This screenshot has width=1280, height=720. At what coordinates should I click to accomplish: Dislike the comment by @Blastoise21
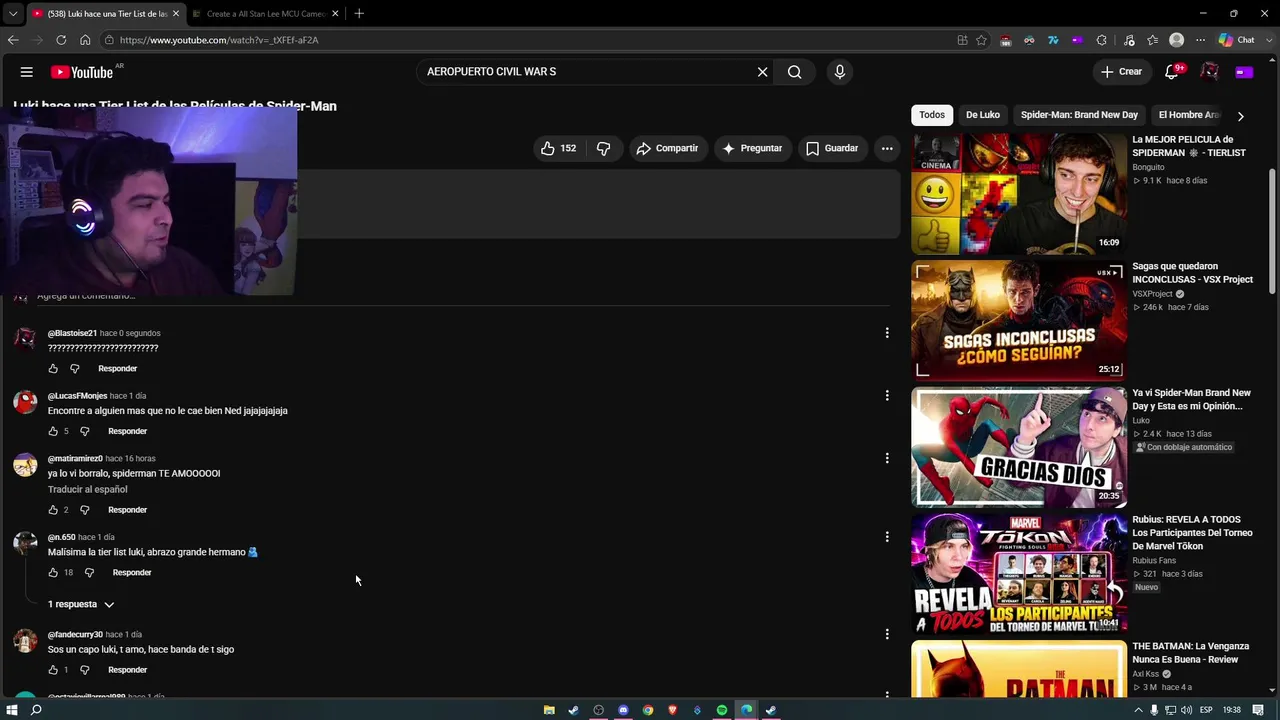[74, 369]
